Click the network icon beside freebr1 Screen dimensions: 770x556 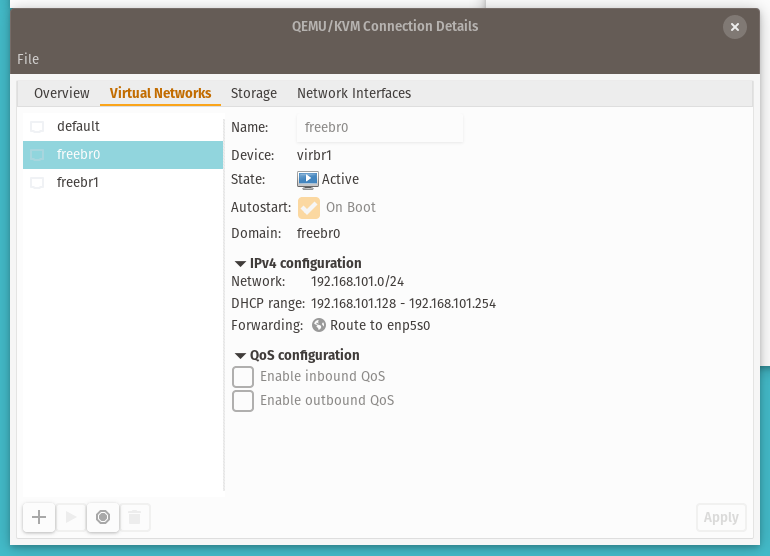[37, 183]
